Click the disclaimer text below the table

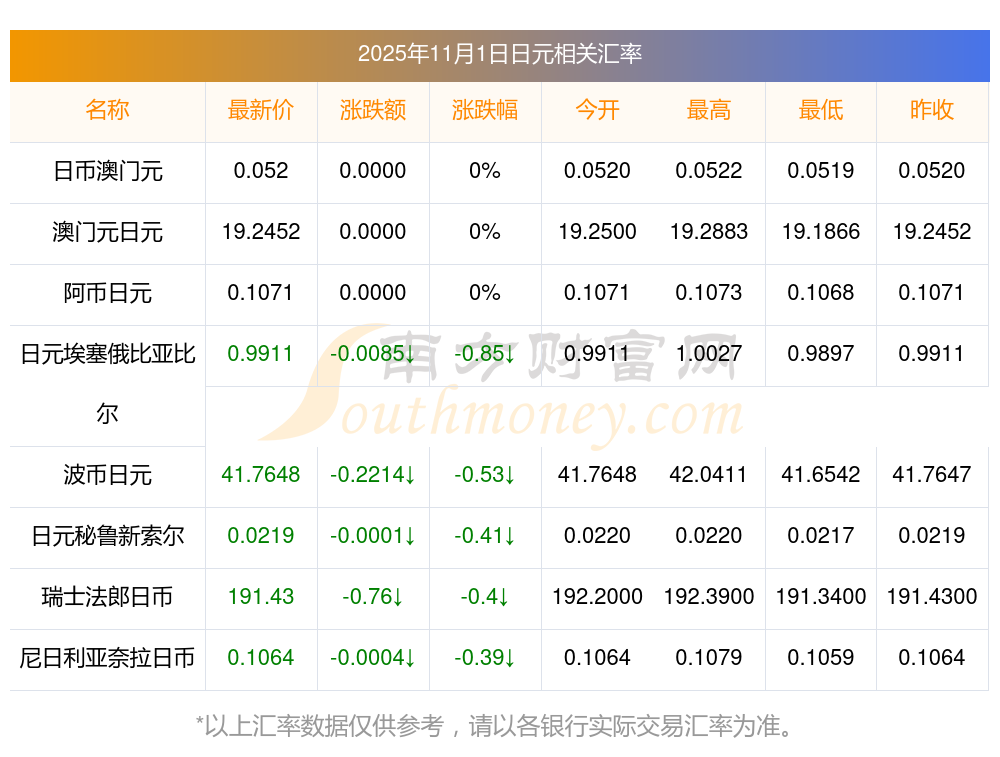click(x=499, y=725)
